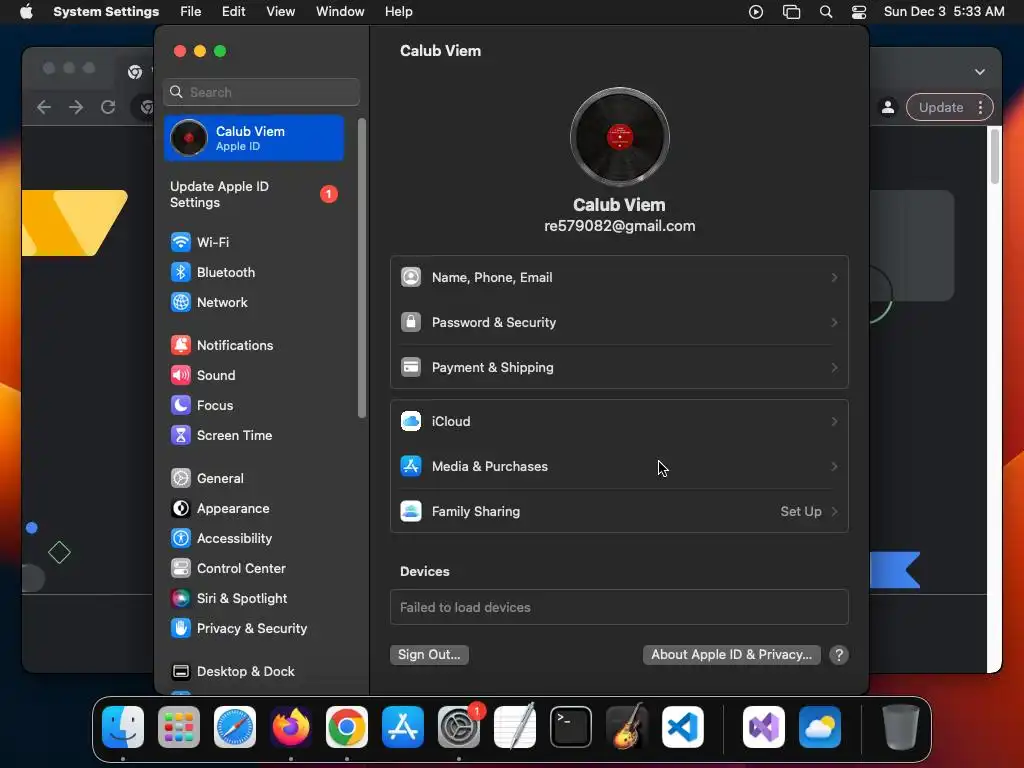Open the Help menu

click(x=398, y=12)
